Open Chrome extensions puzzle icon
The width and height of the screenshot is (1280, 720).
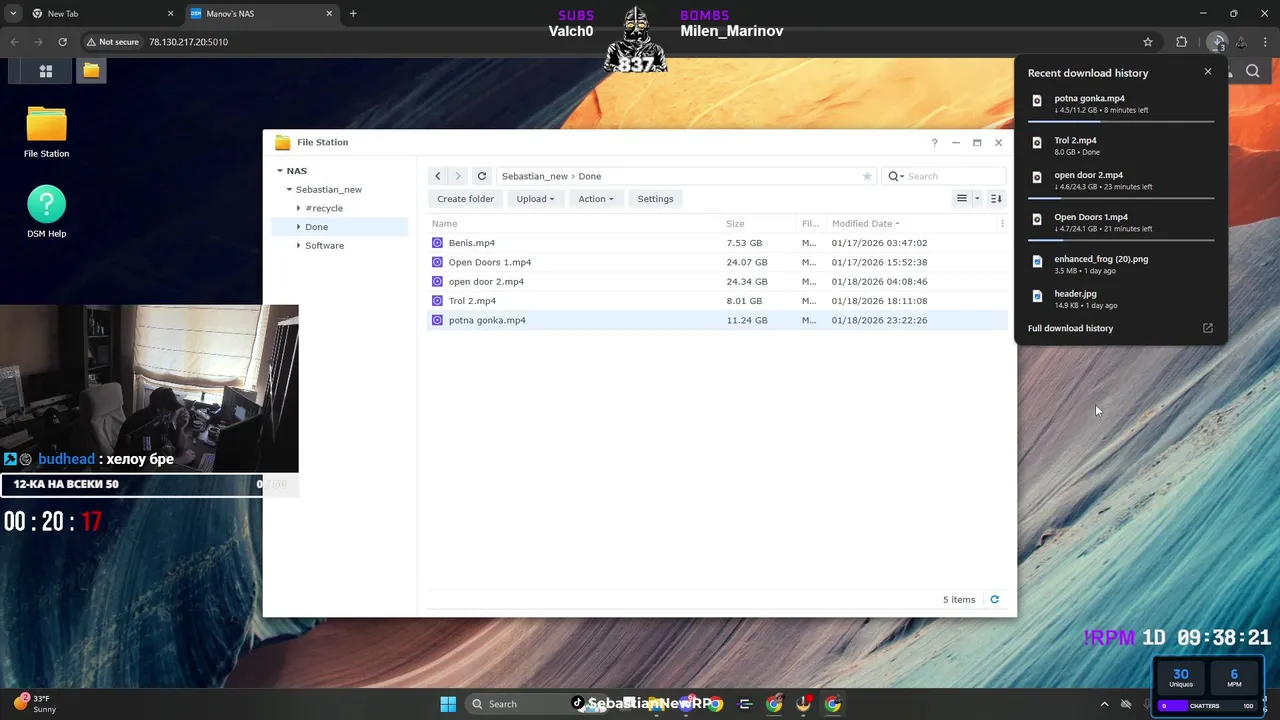click(x=1182, y=42)
